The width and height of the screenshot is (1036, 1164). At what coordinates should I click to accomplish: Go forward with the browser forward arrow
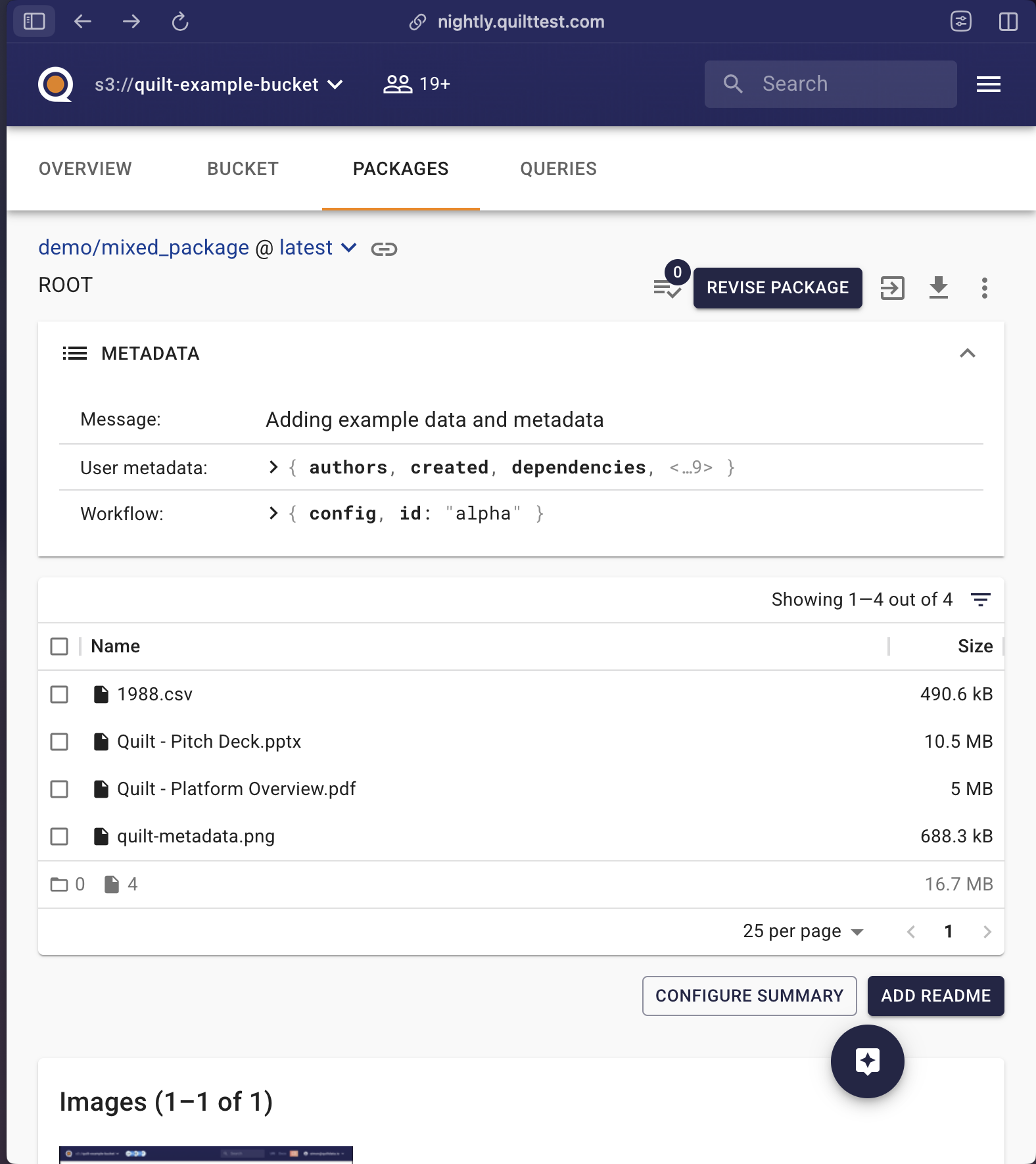click(x=131, y=22)
